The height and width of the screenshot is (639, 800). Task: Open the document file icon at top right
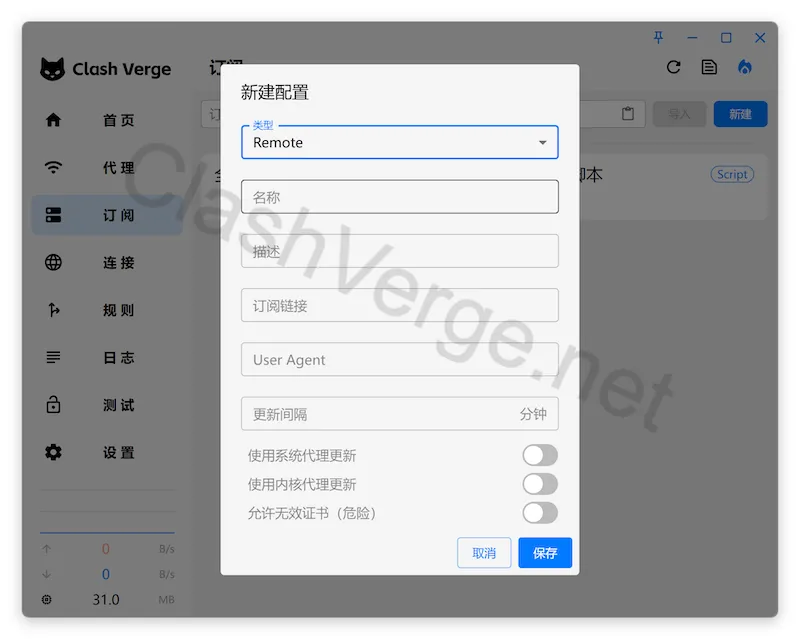click(709, 67)
